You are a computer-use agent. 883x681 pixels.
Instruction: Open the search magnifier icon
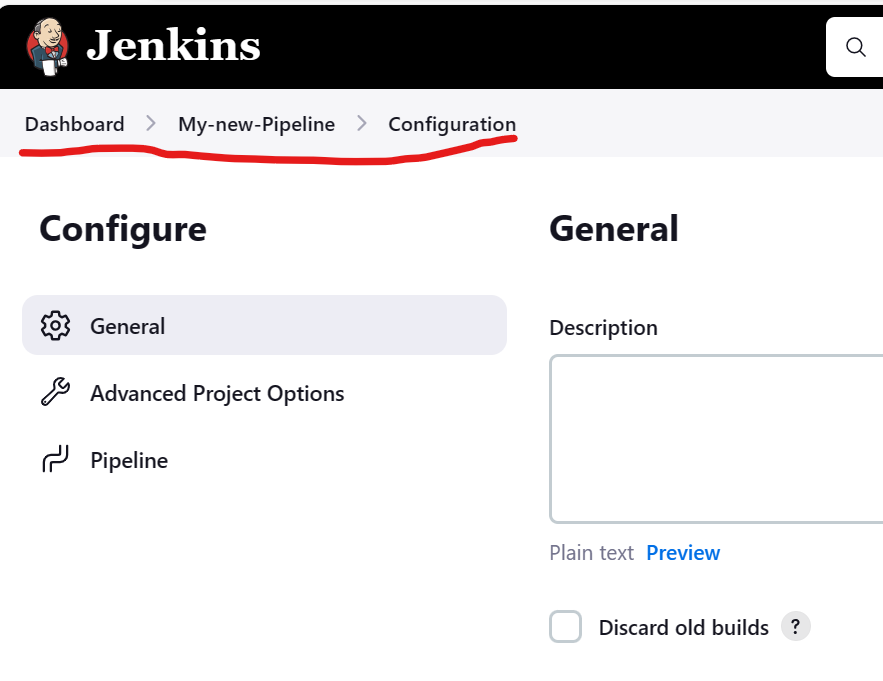coord(855,46)
